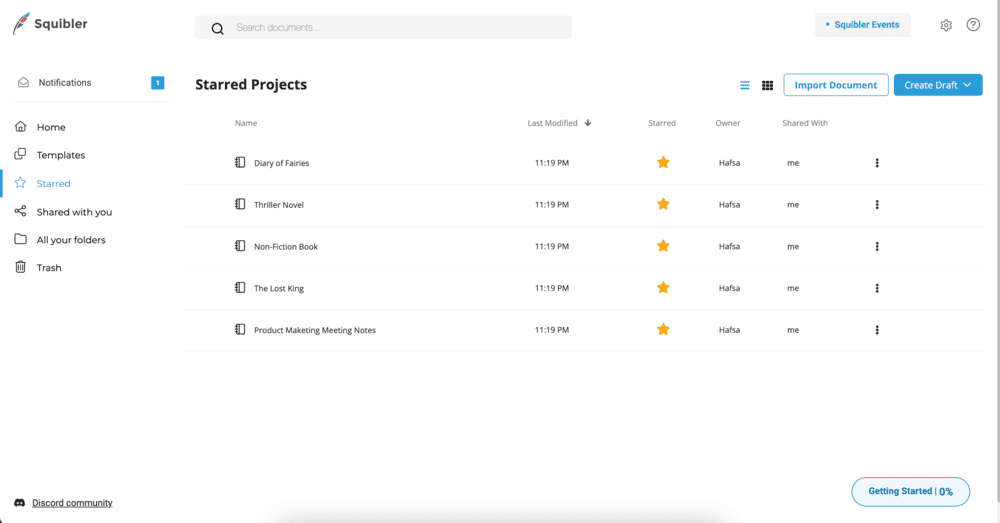Click the document icon for The Lost King
The width and height of the screenshot is (1000, 523).
click(240, 288)
